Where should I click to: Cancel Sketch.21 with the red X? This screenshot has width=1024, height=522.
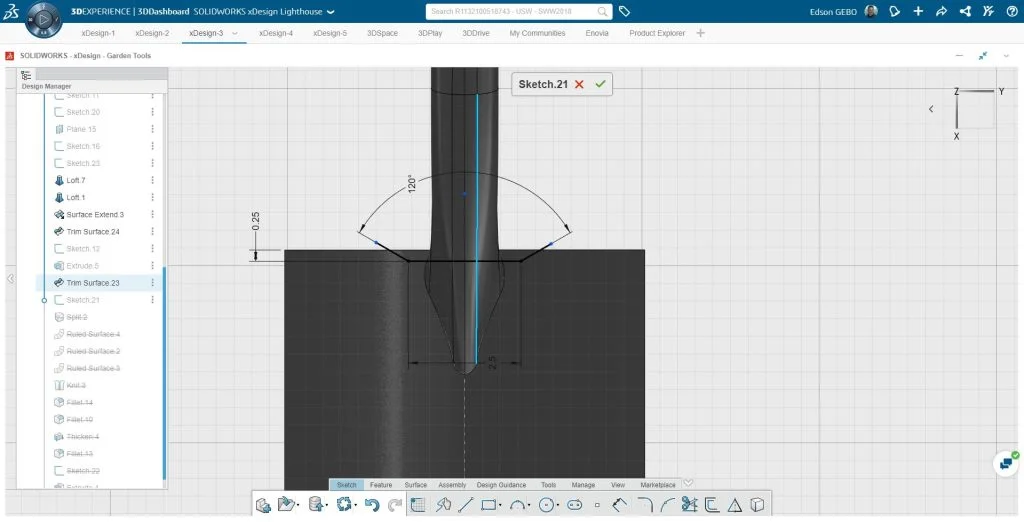[x=579, y=85]
